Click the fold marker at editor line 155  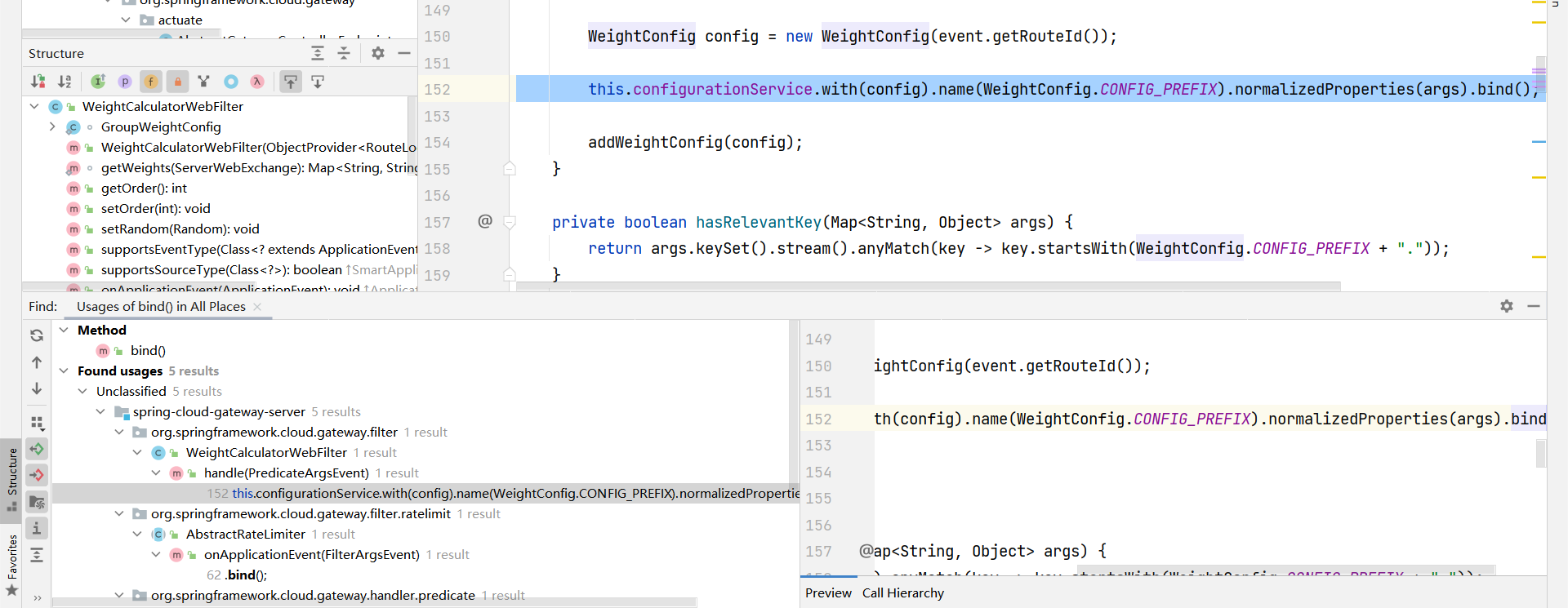510,169
